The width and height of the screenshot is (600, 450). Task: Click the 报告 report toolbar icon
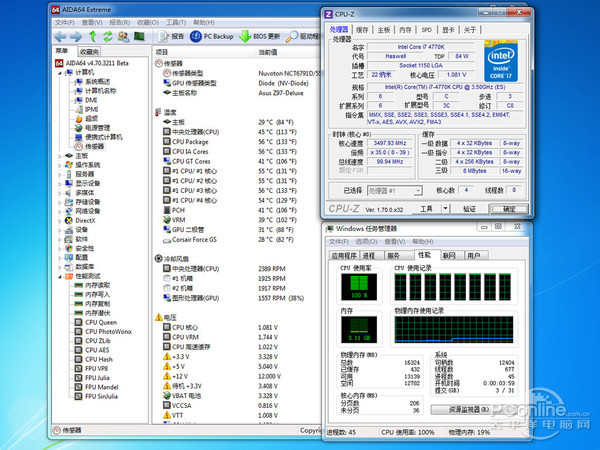(171, 36)
